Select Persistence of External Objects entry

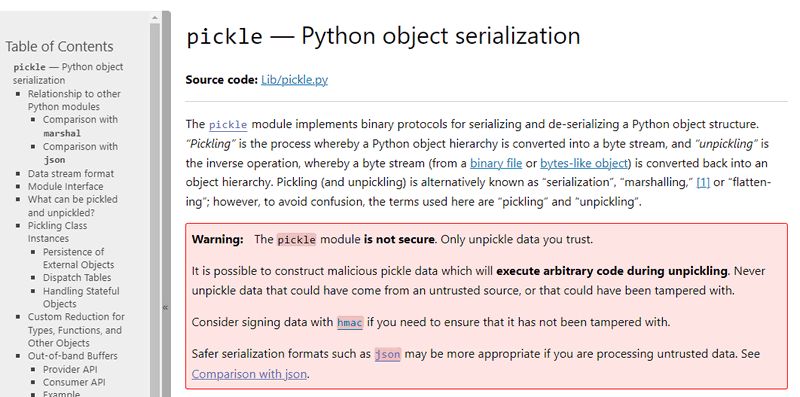coord(78,258)
